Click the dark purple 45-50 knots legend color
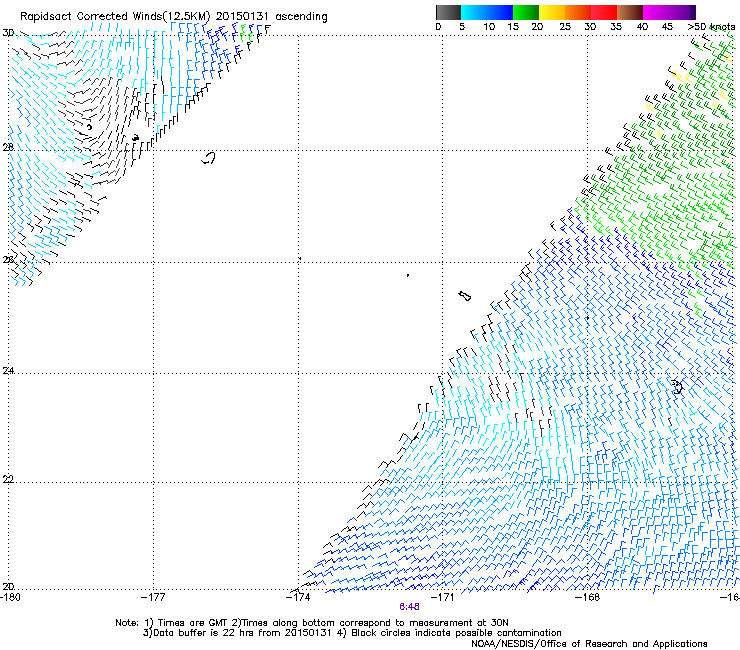The height and width of the screenshot is (650, 740). point(682,12)
